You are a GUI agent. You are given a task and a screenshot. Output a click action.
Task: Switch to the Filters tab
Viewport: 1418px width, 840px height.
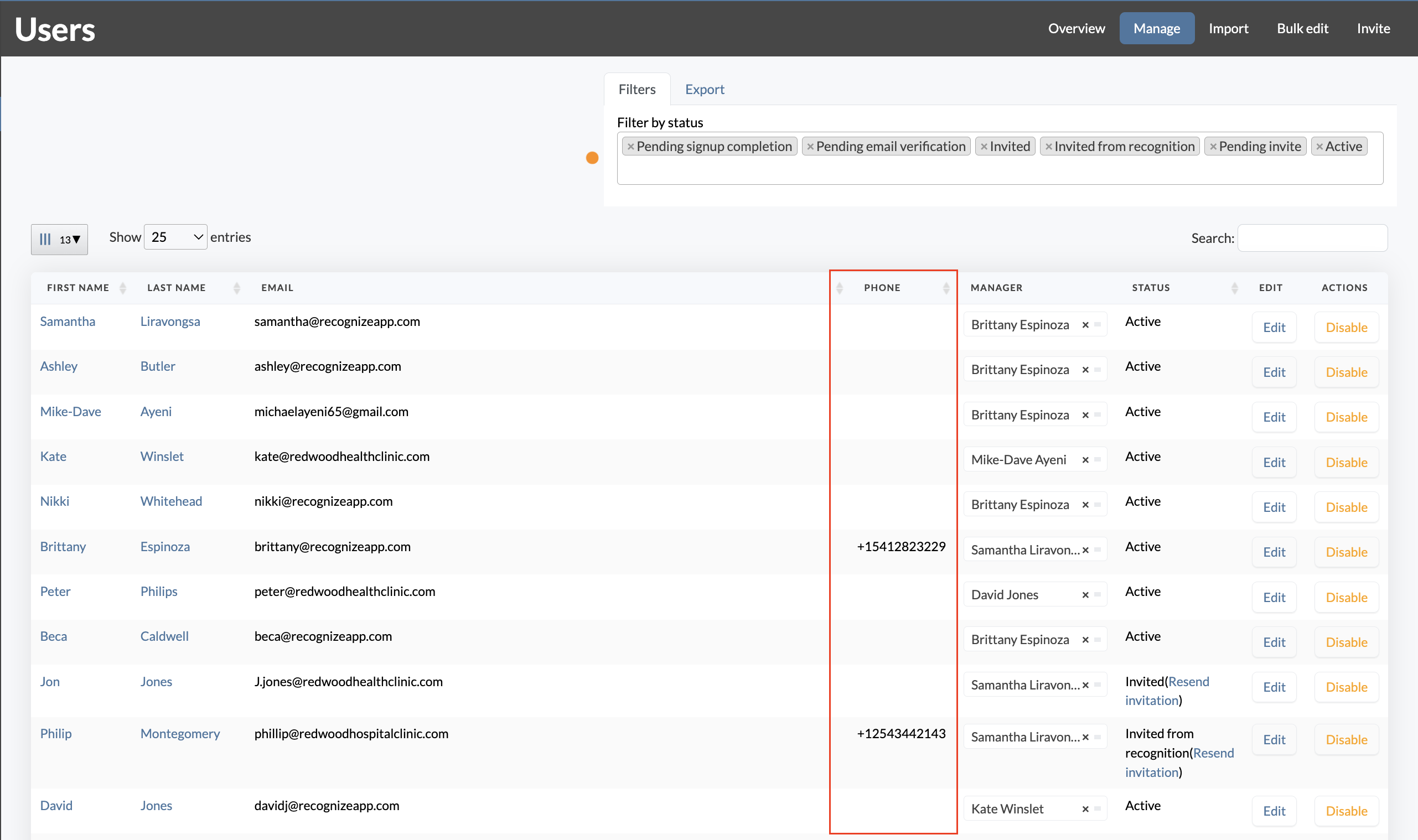pyautogui.click(x=637, y=90)
